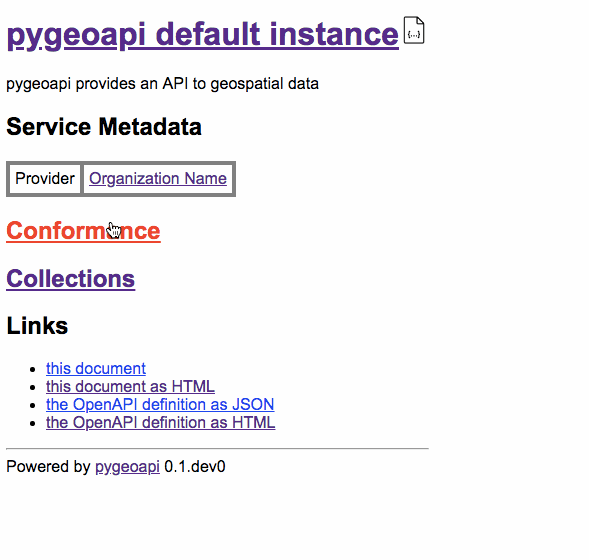
Task: Open the JSON document icon beside the title
Action: (x=414, y=30)
